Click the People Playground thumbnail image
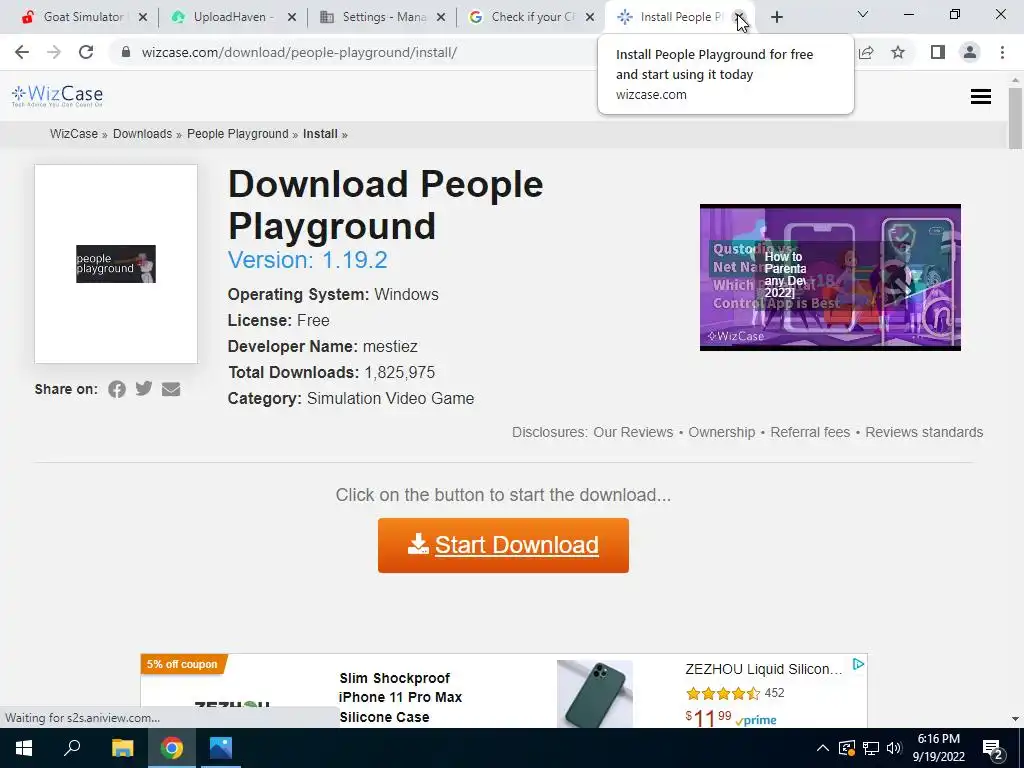The height and width of the screenshot is (768, 1024). [116, 264]
